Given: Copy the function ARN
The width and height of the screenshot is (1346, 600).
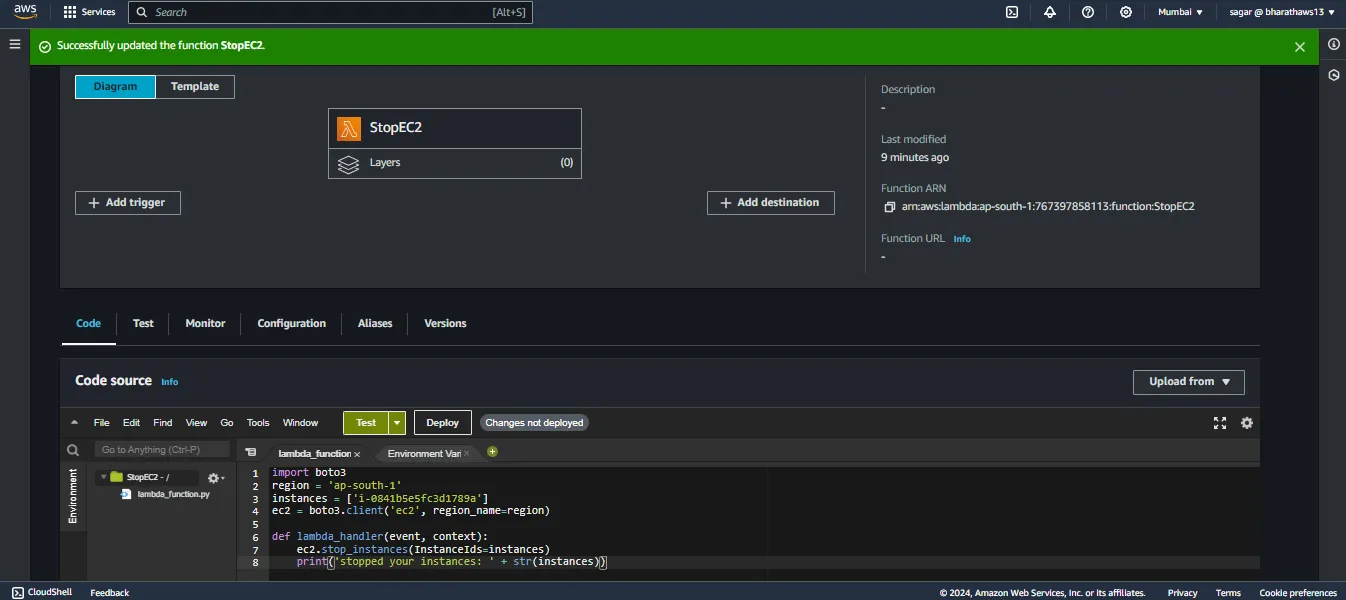Looking at the screenshot, I should (889, 207).
